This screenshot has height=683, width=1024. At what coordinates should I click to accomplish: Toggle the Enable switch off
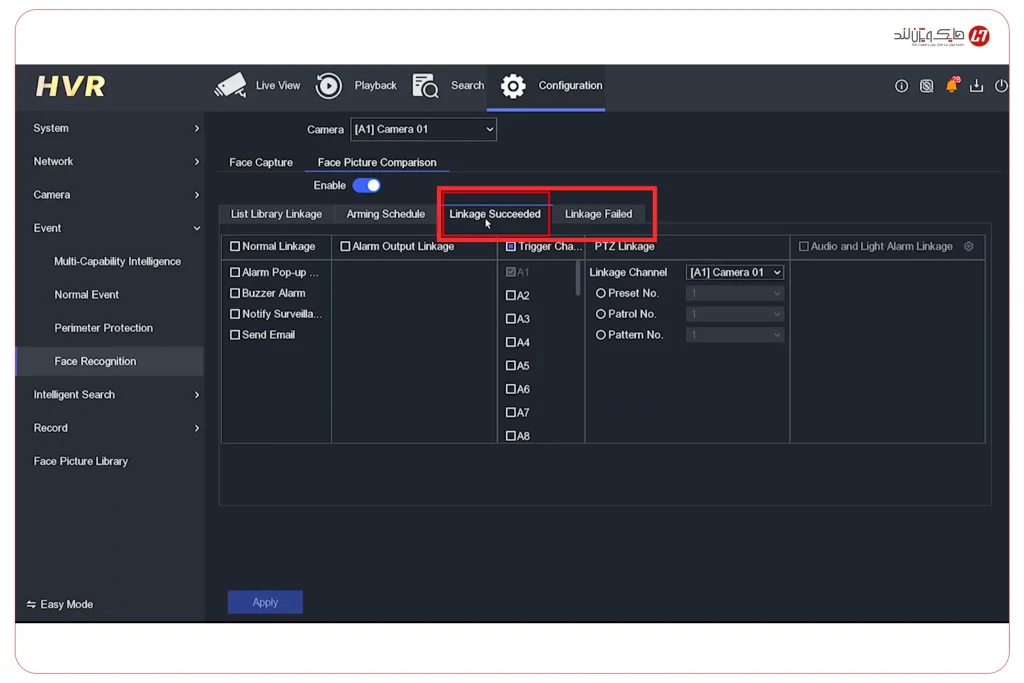(366, 185)
